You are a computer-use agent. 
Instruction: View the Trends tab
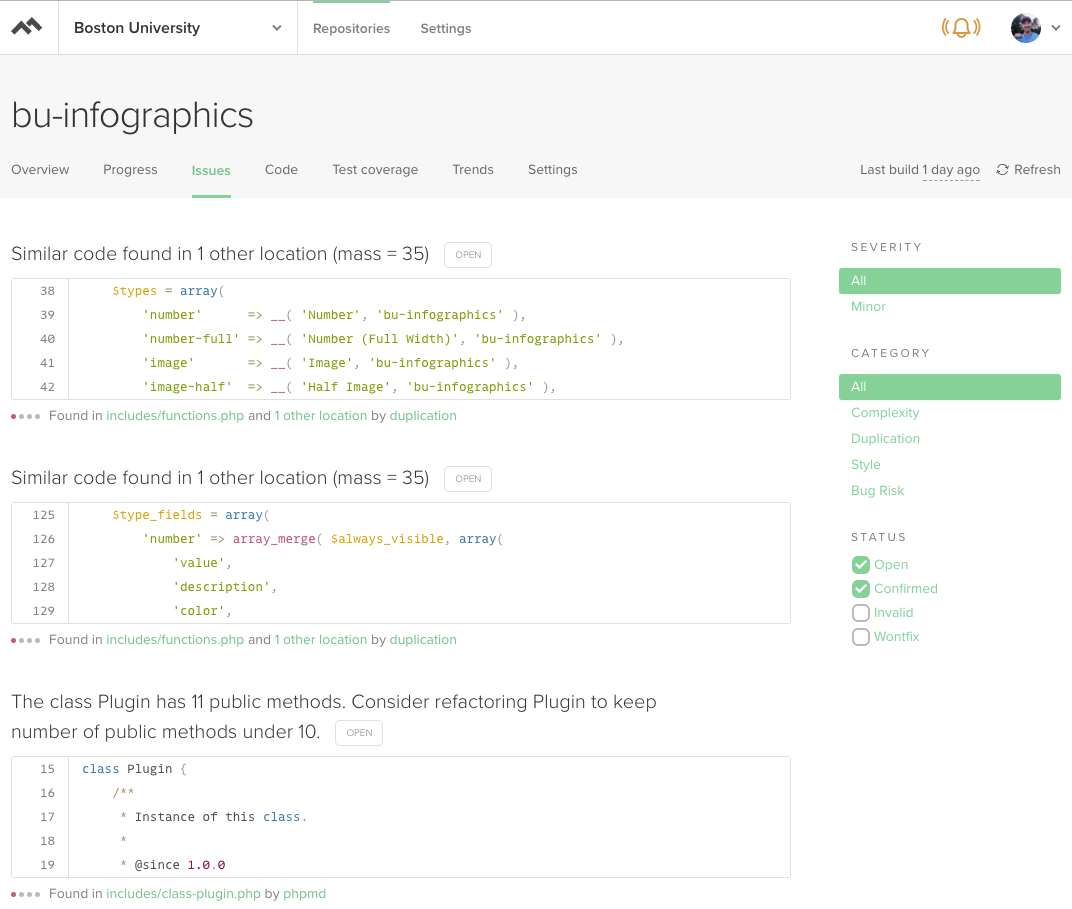point(472,169)
